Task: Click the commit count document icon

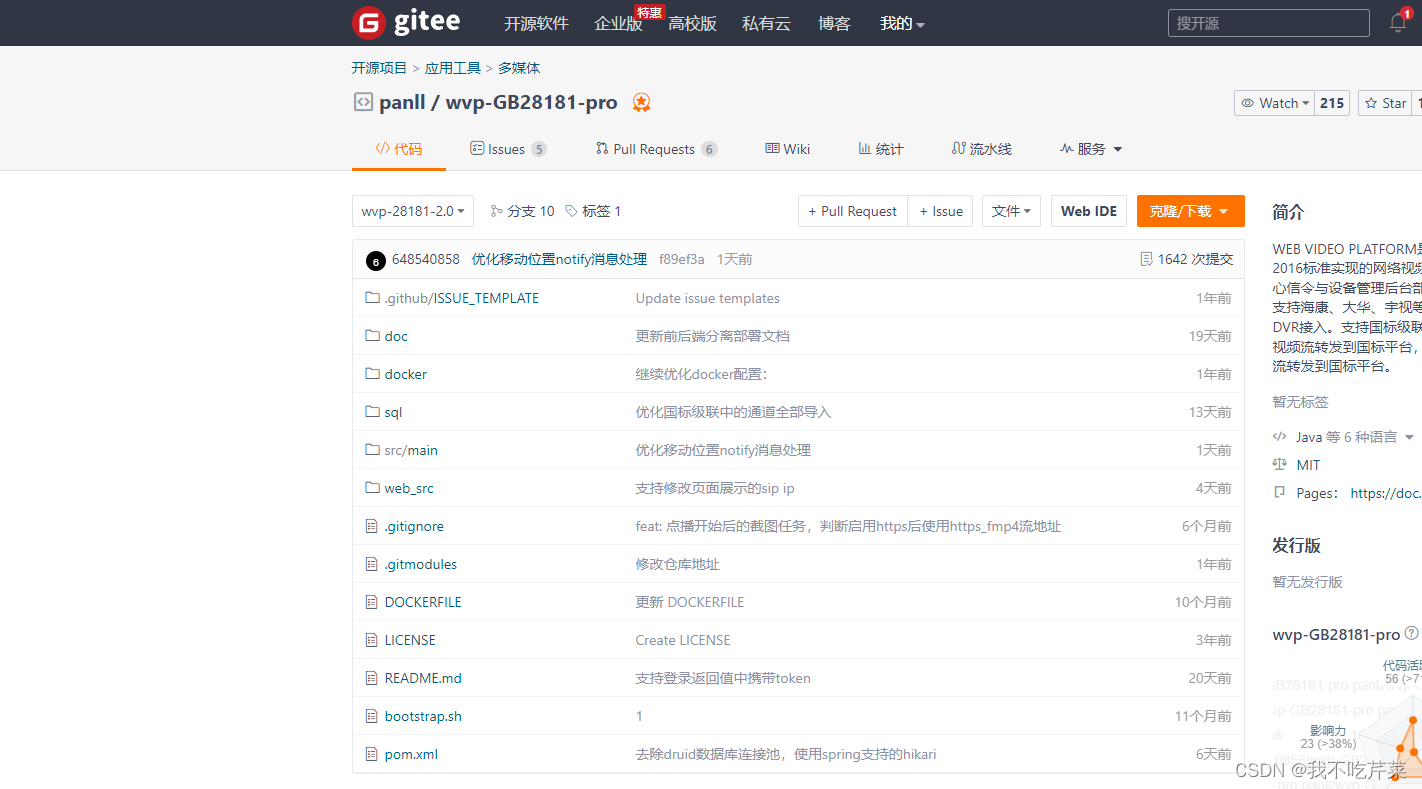Action: click(x=1146, y=259)
